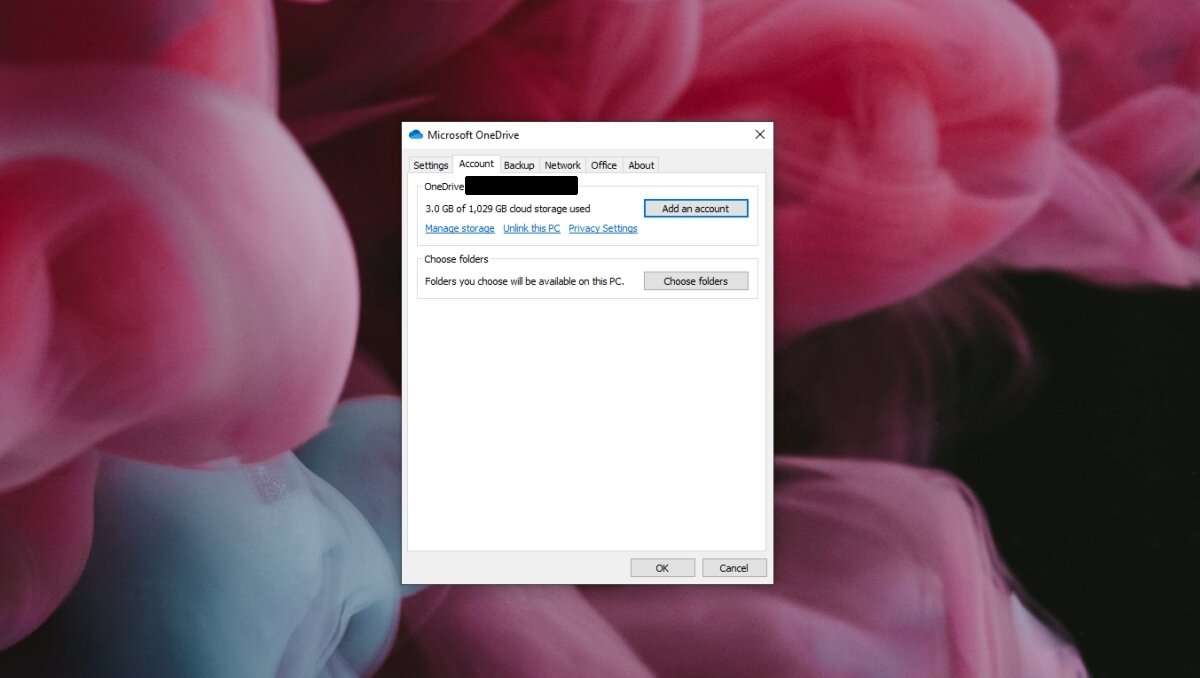Image resolution: width=1200 pixels, height=678 pixels.
Task: Open the Office tab
Action: coord(604,165)
